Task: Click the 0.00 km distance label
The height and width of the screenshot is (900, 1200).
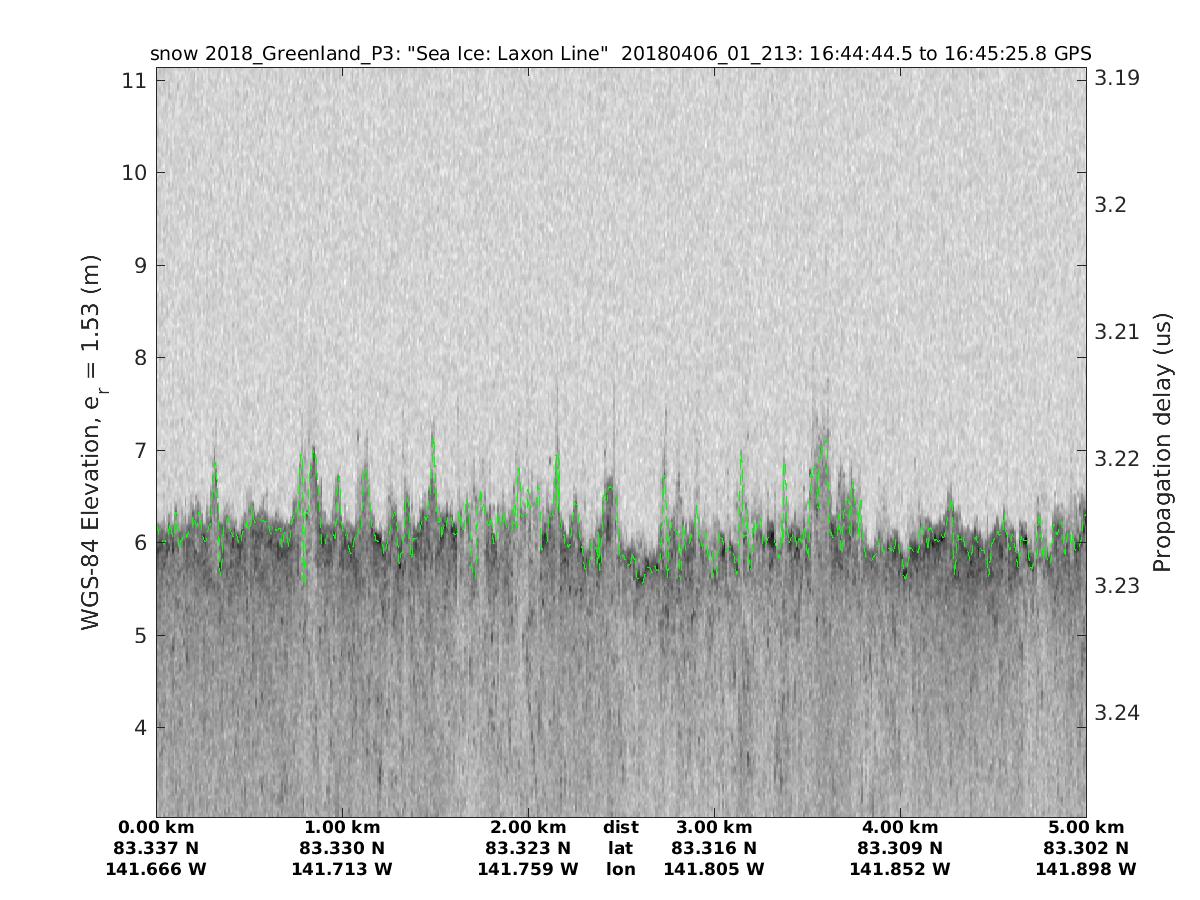Action: [156, 827]
